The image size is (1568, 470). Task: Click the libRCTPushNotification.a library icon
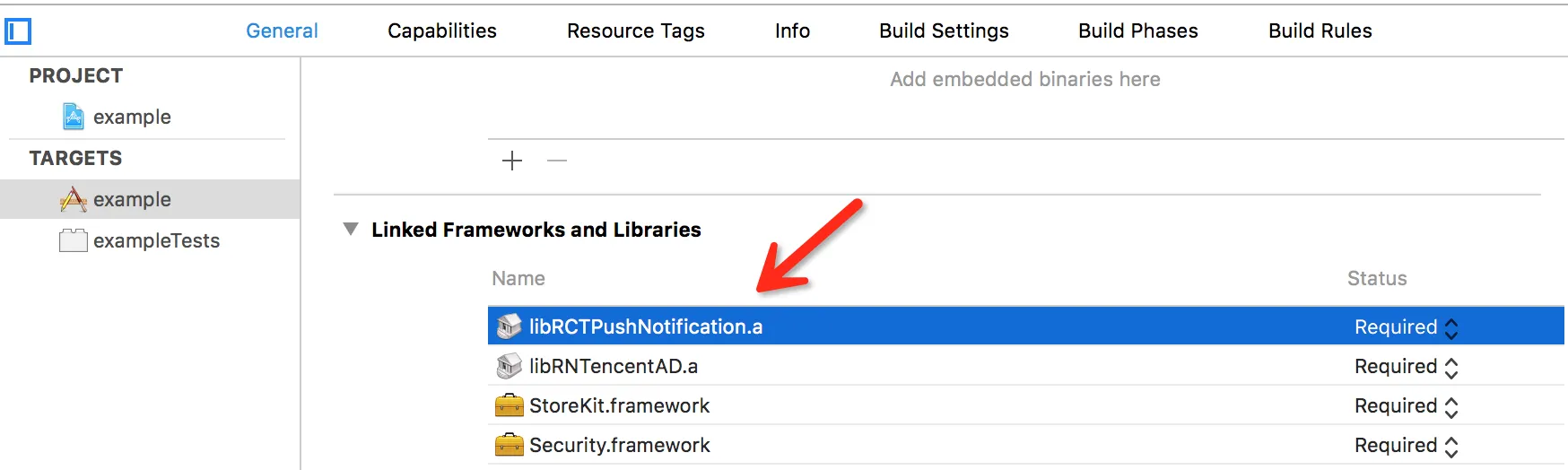pos(510,326)
